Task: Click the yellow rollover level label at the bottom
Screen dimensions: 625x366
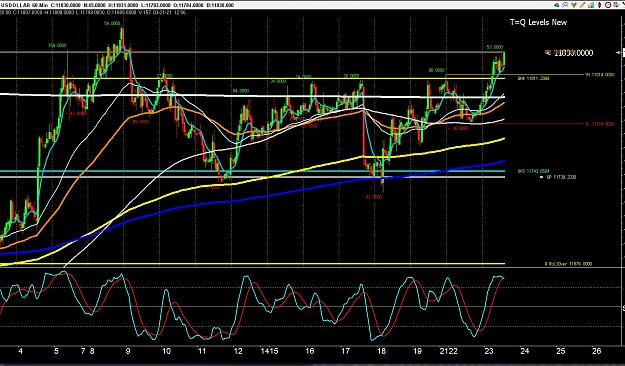Action: coord(568,264)
